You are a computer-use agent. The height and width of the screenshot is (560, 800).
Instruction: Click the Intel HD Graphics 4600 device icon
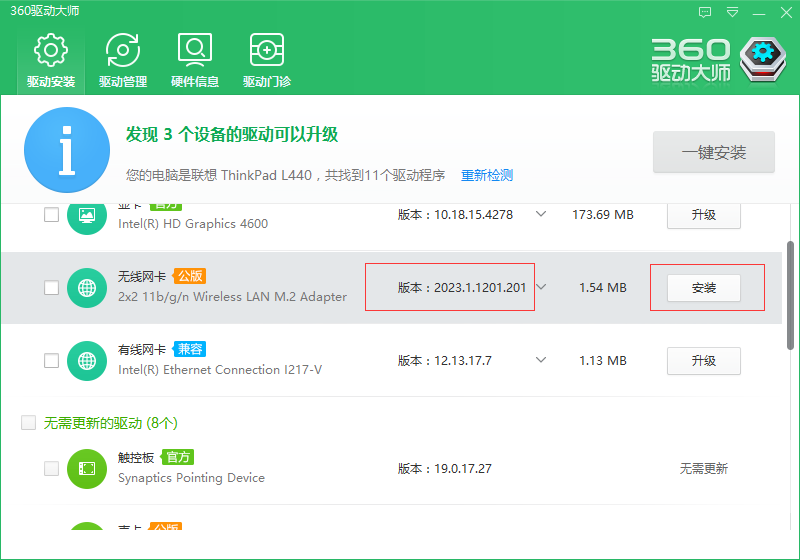87,215
